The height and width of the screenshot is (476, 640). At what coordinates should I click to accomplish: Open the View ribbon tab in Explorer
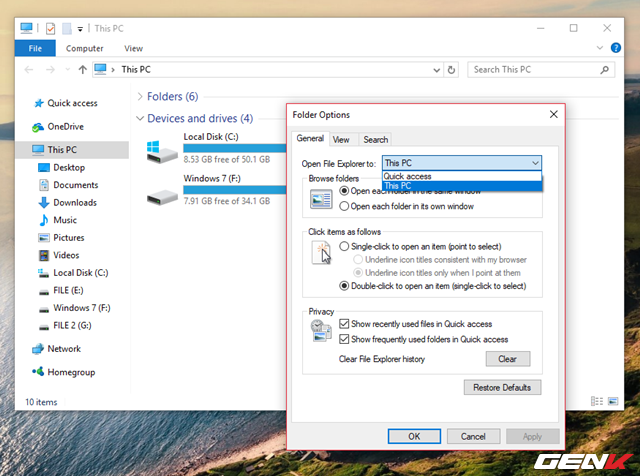[x=133, y=49]
